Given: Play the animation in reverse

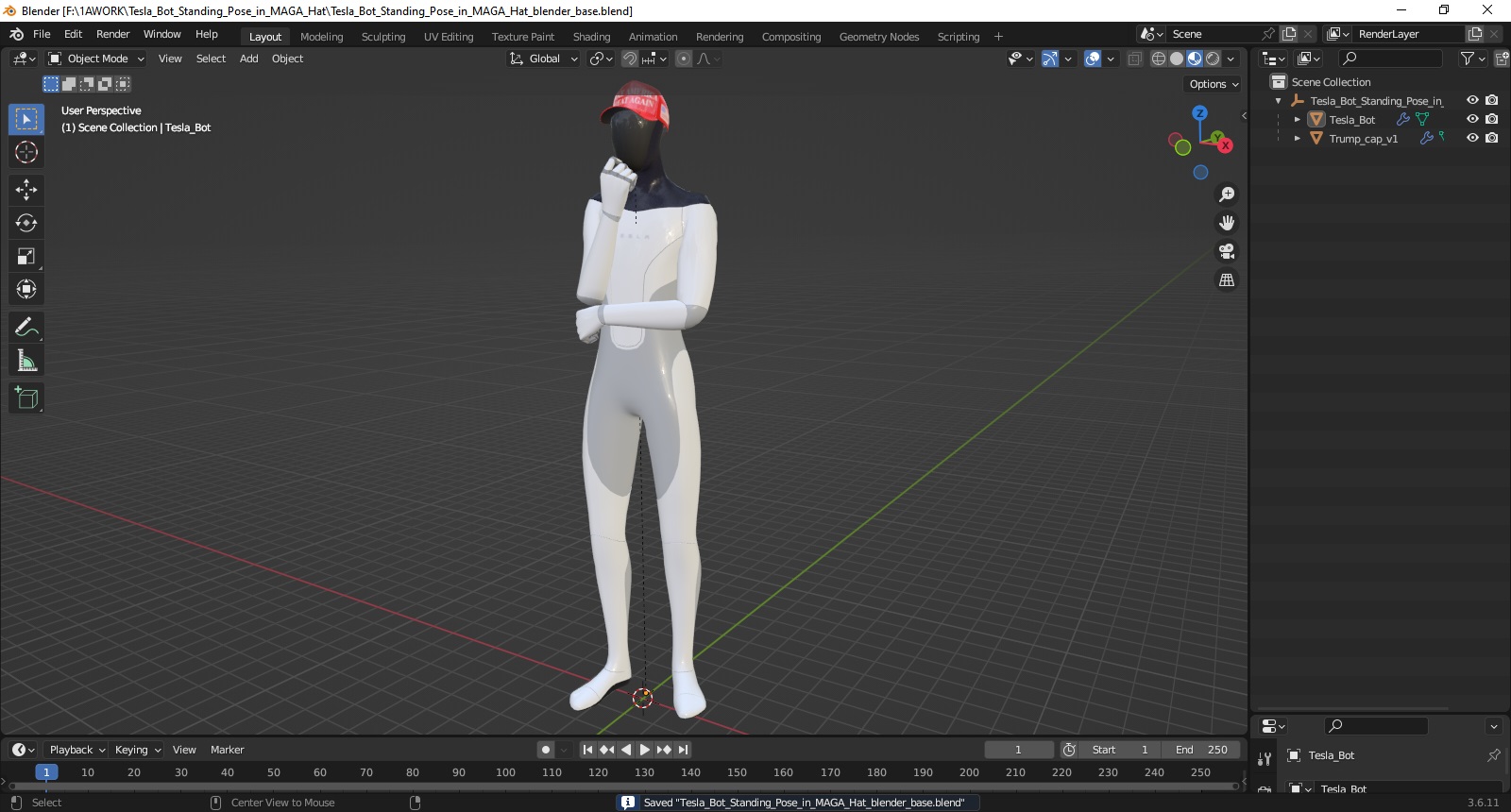Looking at the screenshot, I should [626, 750].
